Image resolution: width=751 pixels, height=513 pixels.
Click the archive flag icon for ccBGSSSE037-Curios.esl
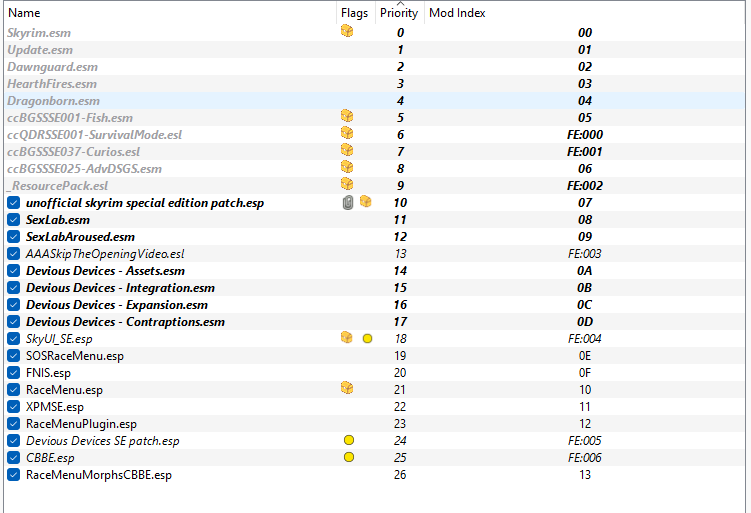tap(347, 150)
